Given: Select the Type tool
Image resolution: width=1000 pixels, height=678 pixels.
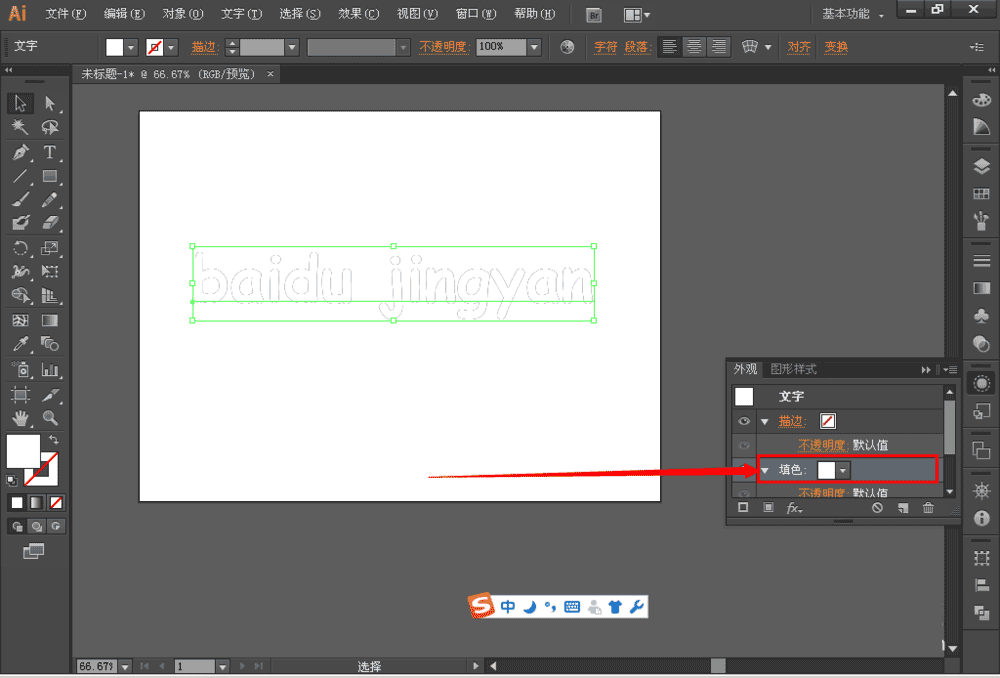Looking at the screenshot, I should coord(49,152).
